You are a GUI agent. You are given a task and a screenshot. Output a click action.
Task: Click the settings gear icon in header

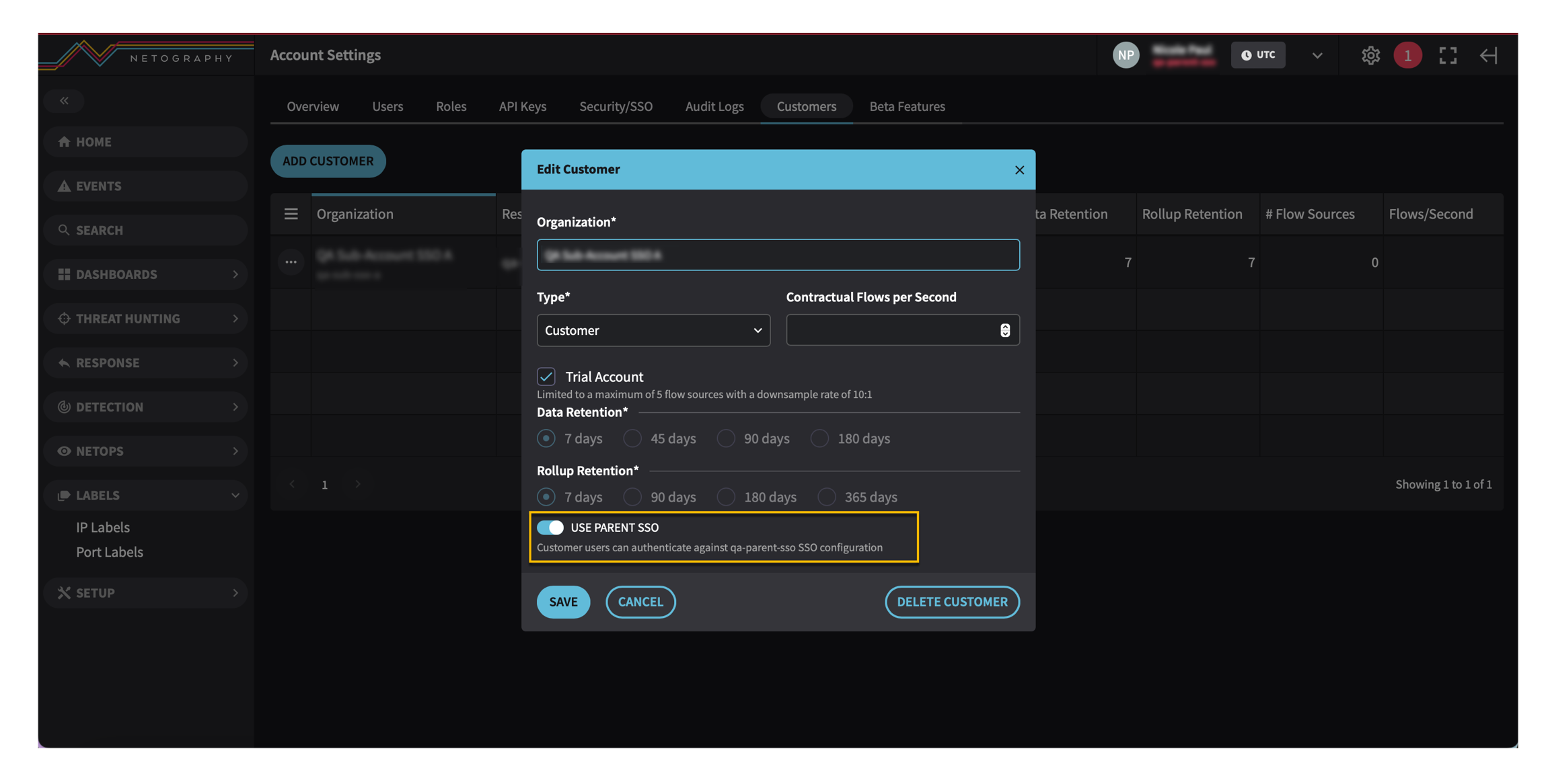coord(1370,55)
